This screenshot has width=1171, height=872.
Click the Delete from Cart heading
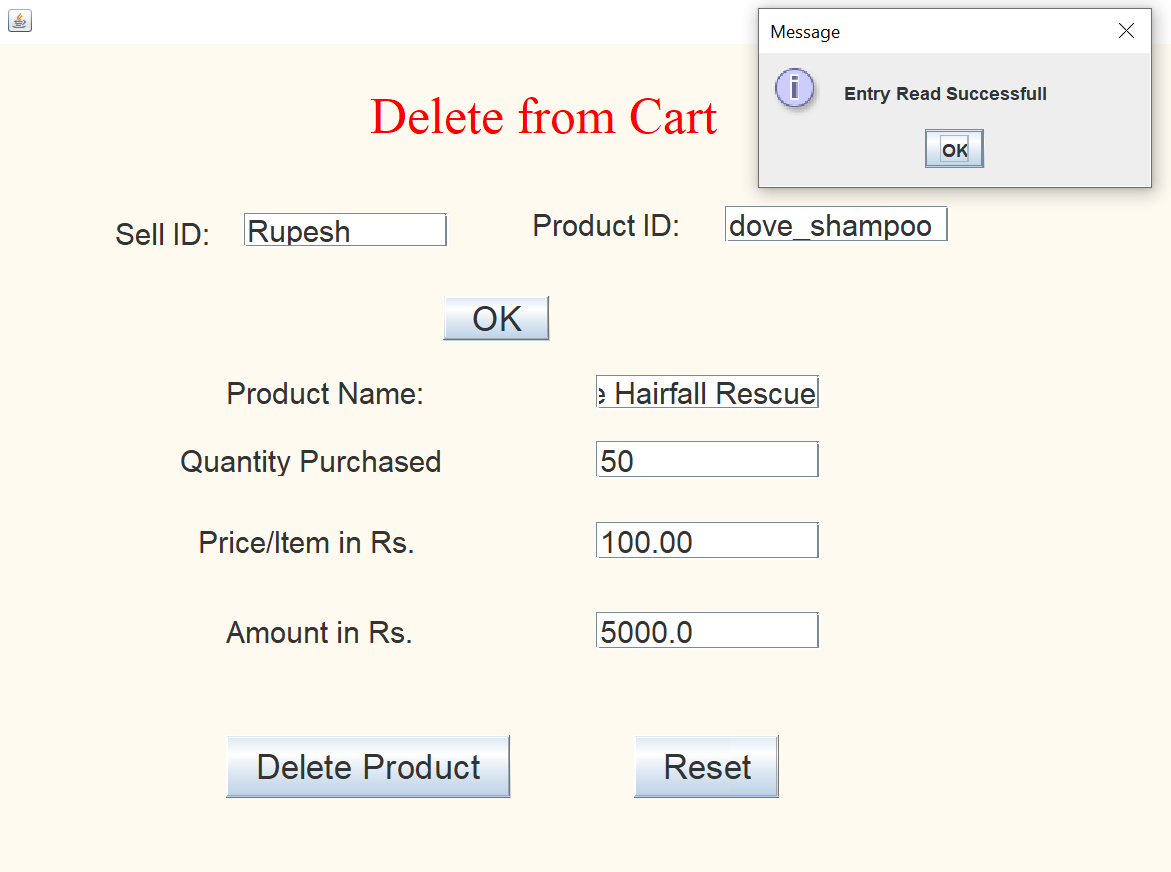544,117
